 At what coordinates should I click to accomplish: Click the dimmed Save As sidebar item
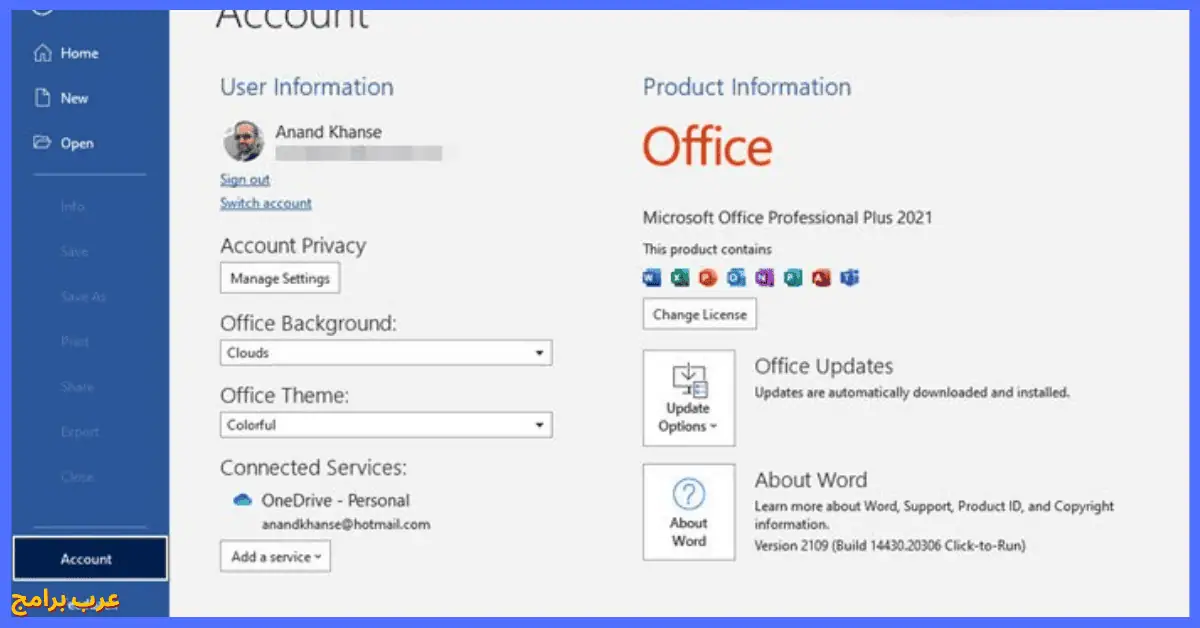83,297
